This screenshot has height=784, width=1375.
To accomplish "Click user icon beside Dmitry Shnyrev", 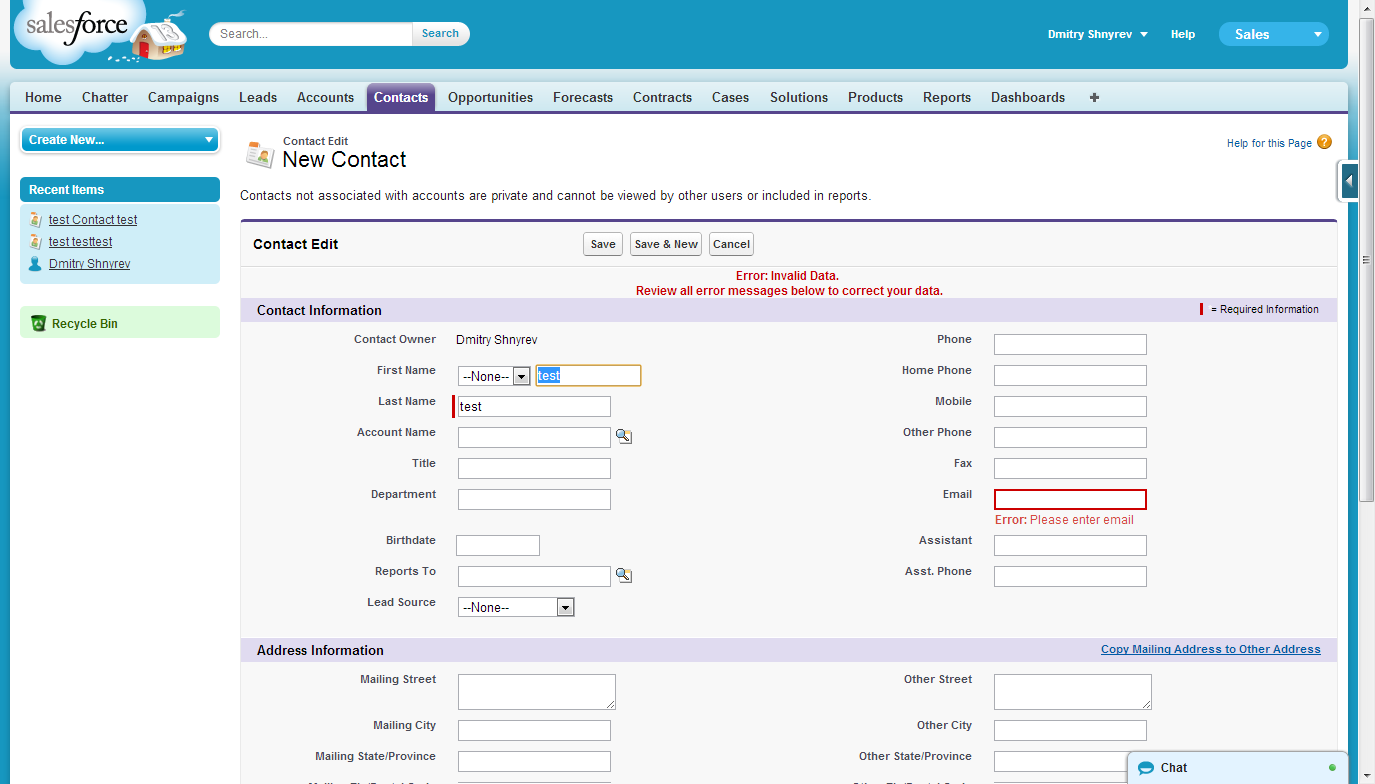I will point(35,264).
